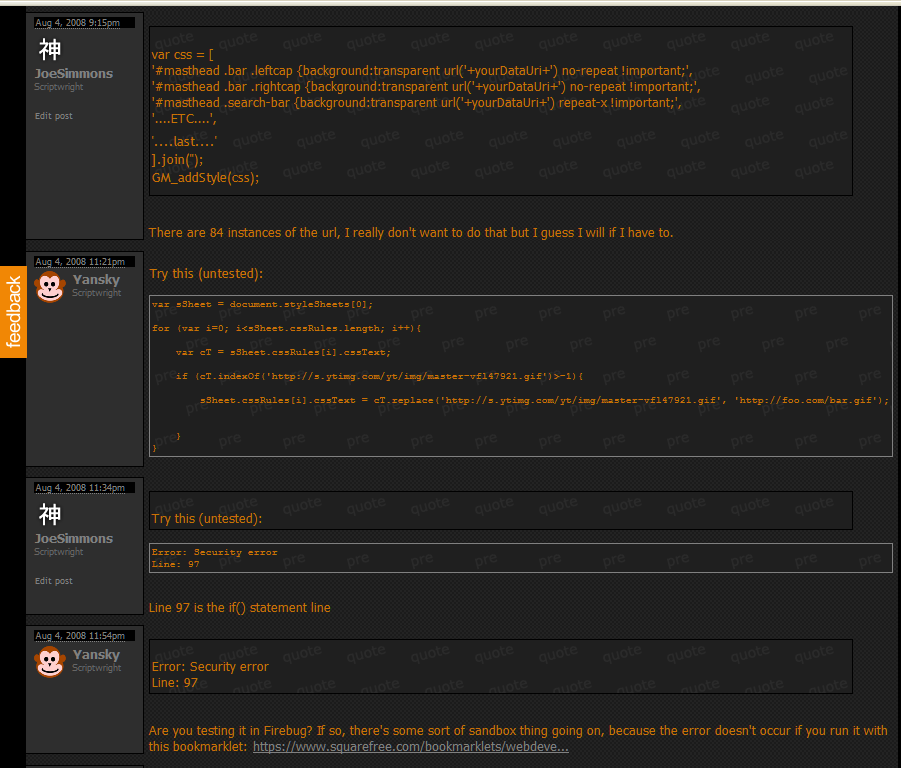This screenshot has width=901, height=768.
Task: Click Edit post on the 11:34pm post
Action: 53,580
